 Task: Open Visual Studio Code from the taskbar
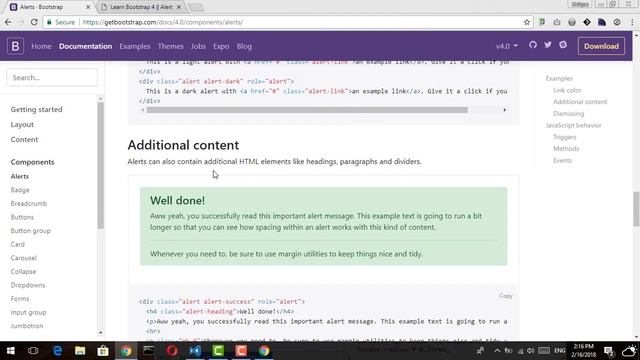[195, 351]
